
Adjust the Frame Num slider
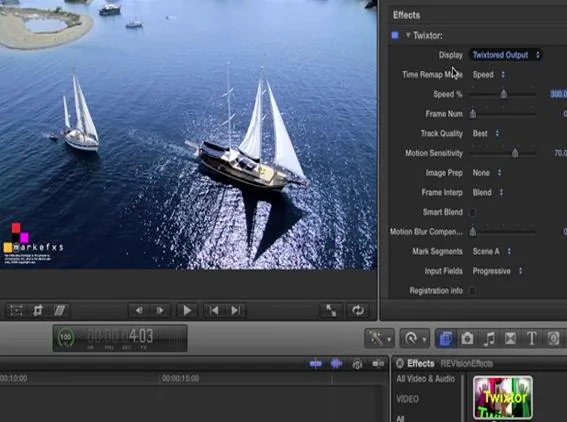click(473, 114)
